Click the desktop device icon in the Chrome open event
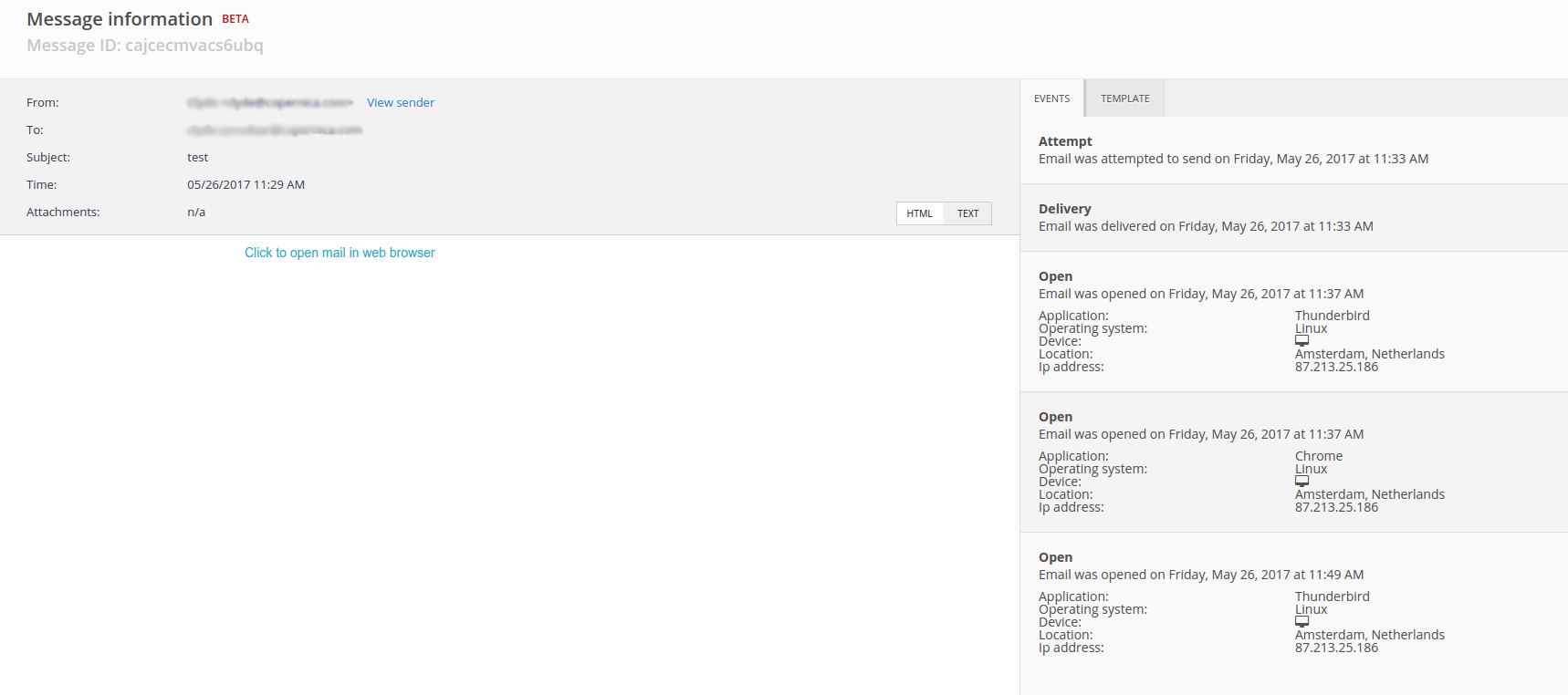Viewport: 1568px width, 695px height. tap(1301, 482)
